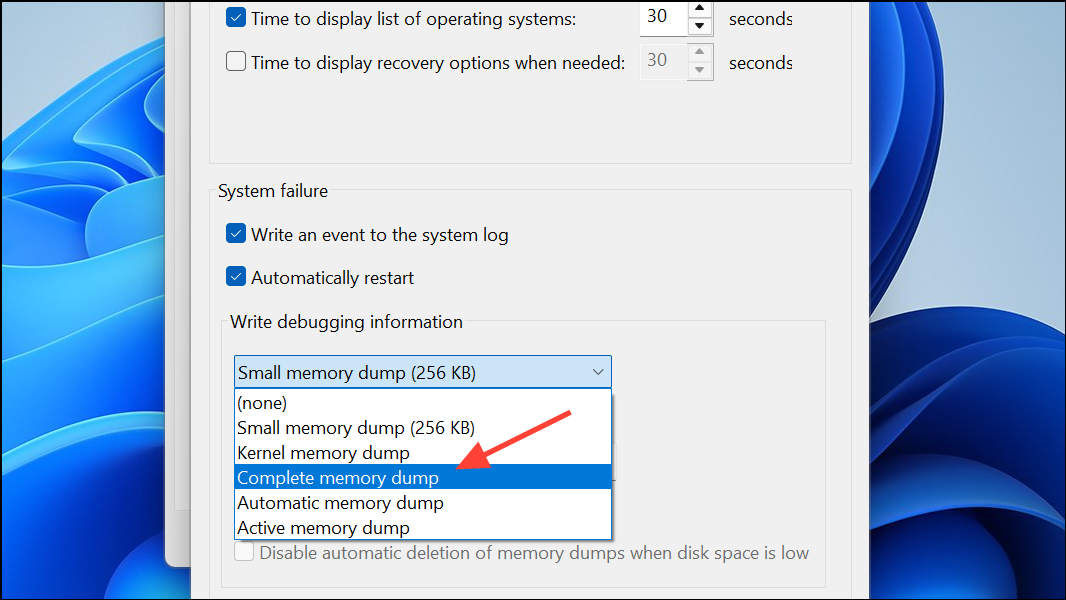
Task: Collapse the write debugging information dropdown
Action: pyautogui.click(x=598, y=371)
